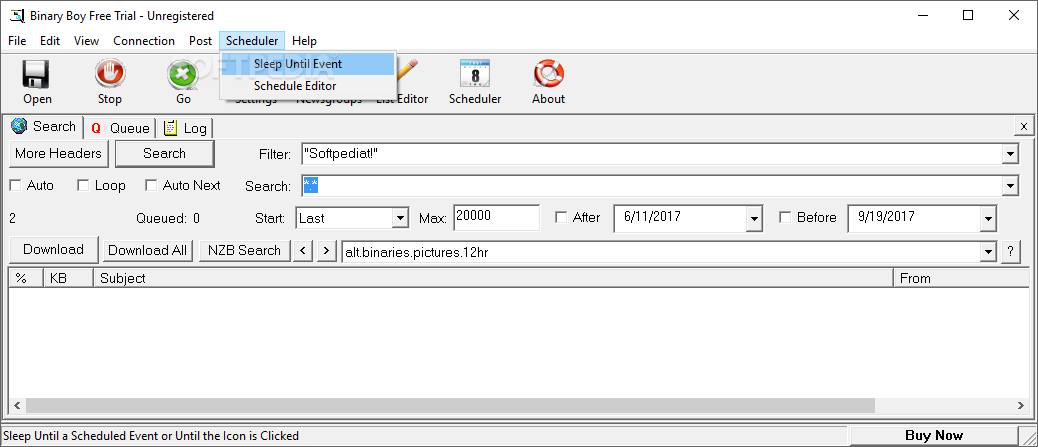Close the open Scheduler menu from the menu bar
The height and width of the screenshot is (447, 1038).
coord(252,40)
